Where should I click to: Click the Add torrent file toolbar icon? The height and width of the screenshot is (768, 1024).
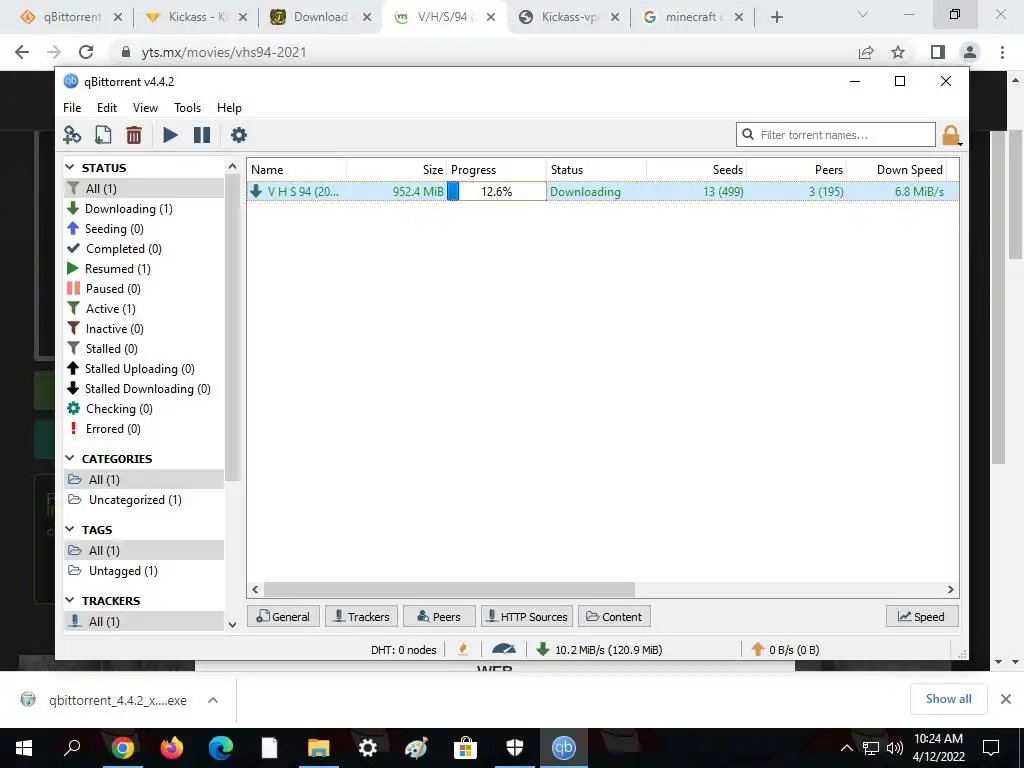pyautogui.click(x=103, y=135)
